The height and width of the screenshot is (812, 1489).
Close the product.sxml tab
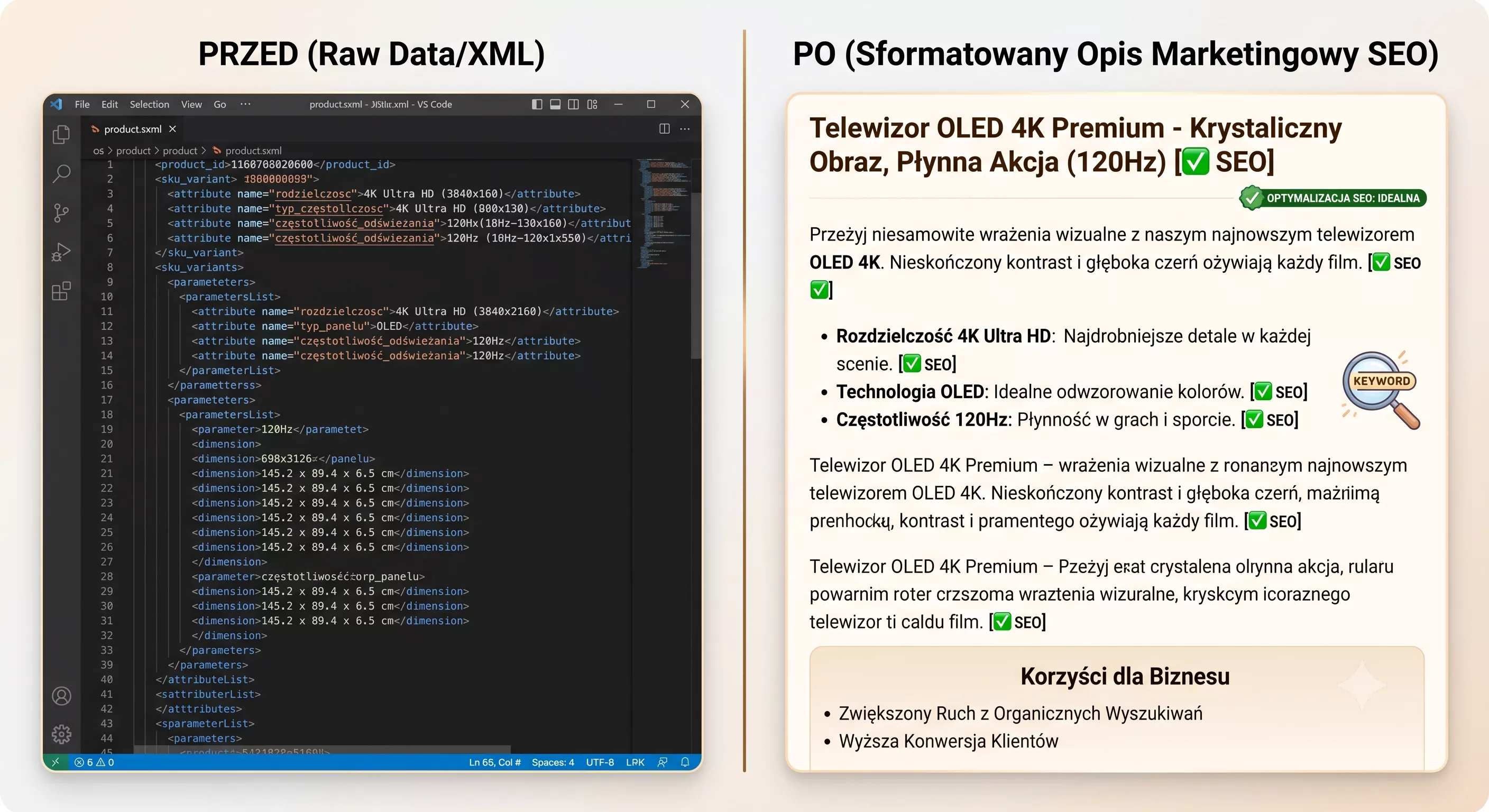(172, 129)
